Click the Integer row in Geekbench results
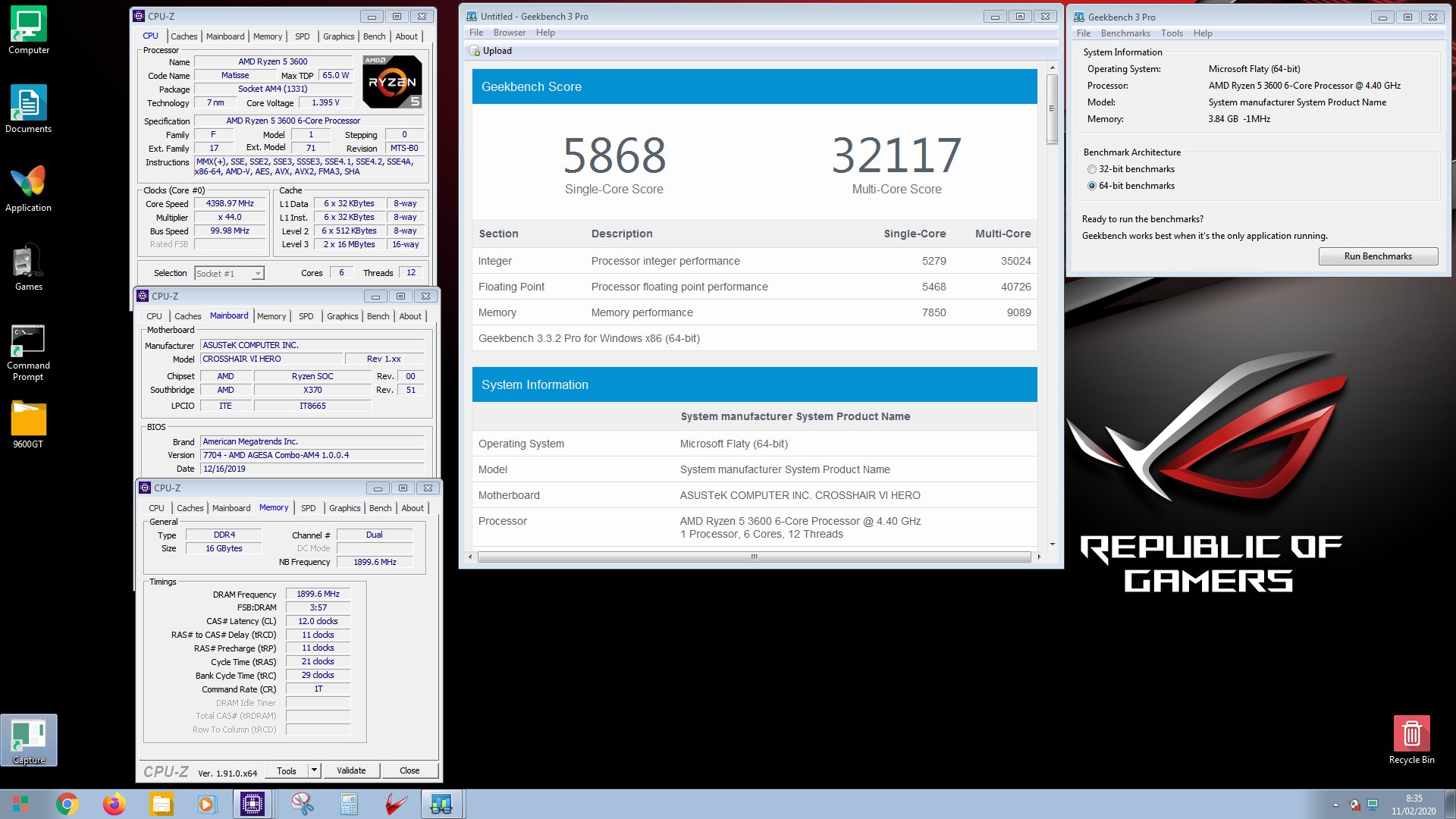 [755, 261]
